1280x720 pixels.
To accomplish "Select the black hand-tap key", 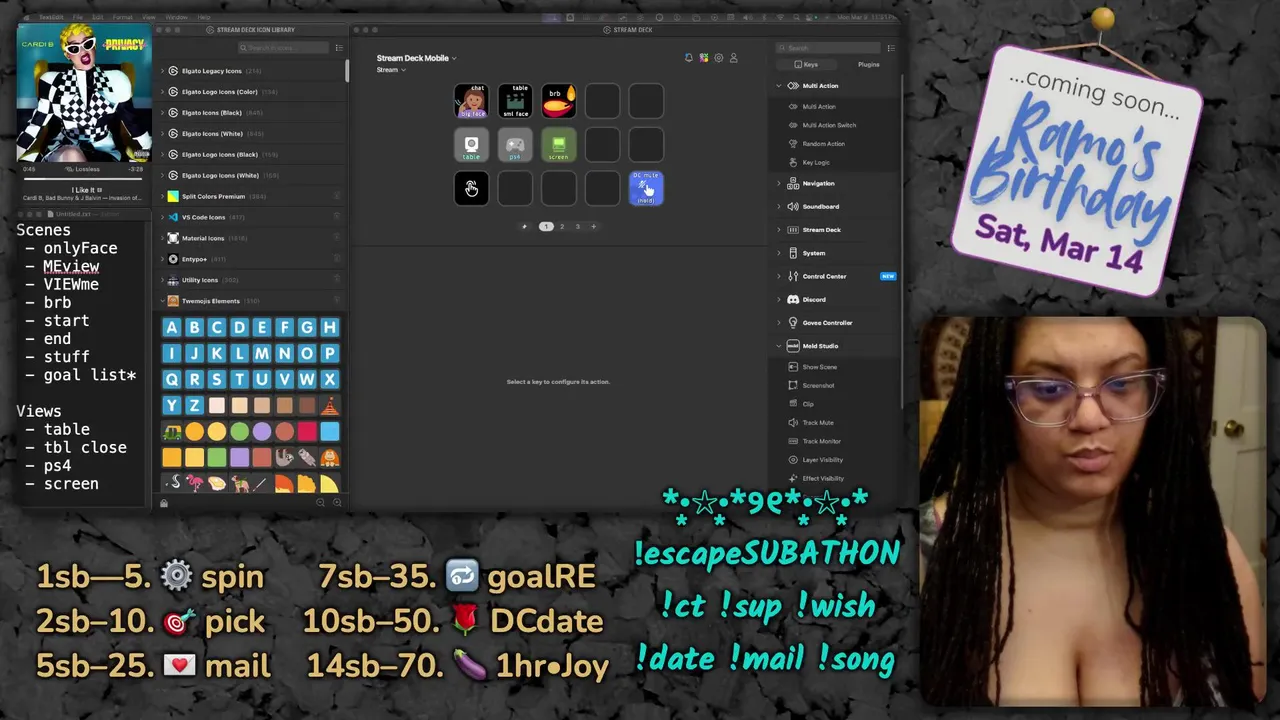I will coord(471,189).
